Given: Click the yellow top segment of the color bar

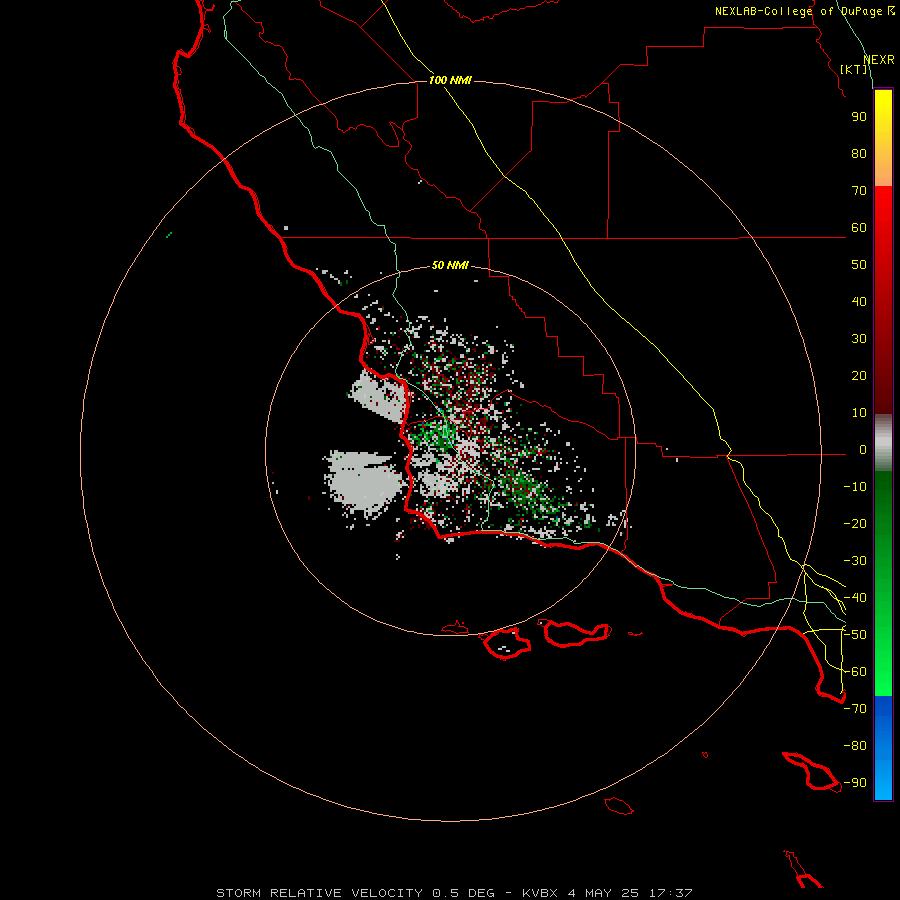Looking at the screenshot, I should click(883, 137).
